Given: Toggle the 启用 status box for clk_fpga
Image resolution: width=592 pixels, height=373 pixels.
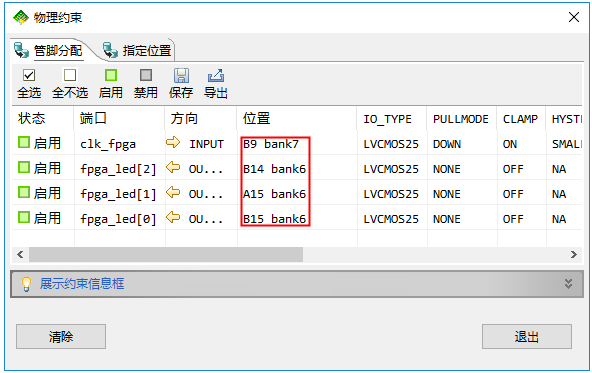Looking at the screenshot, I should tap(24, 142).
